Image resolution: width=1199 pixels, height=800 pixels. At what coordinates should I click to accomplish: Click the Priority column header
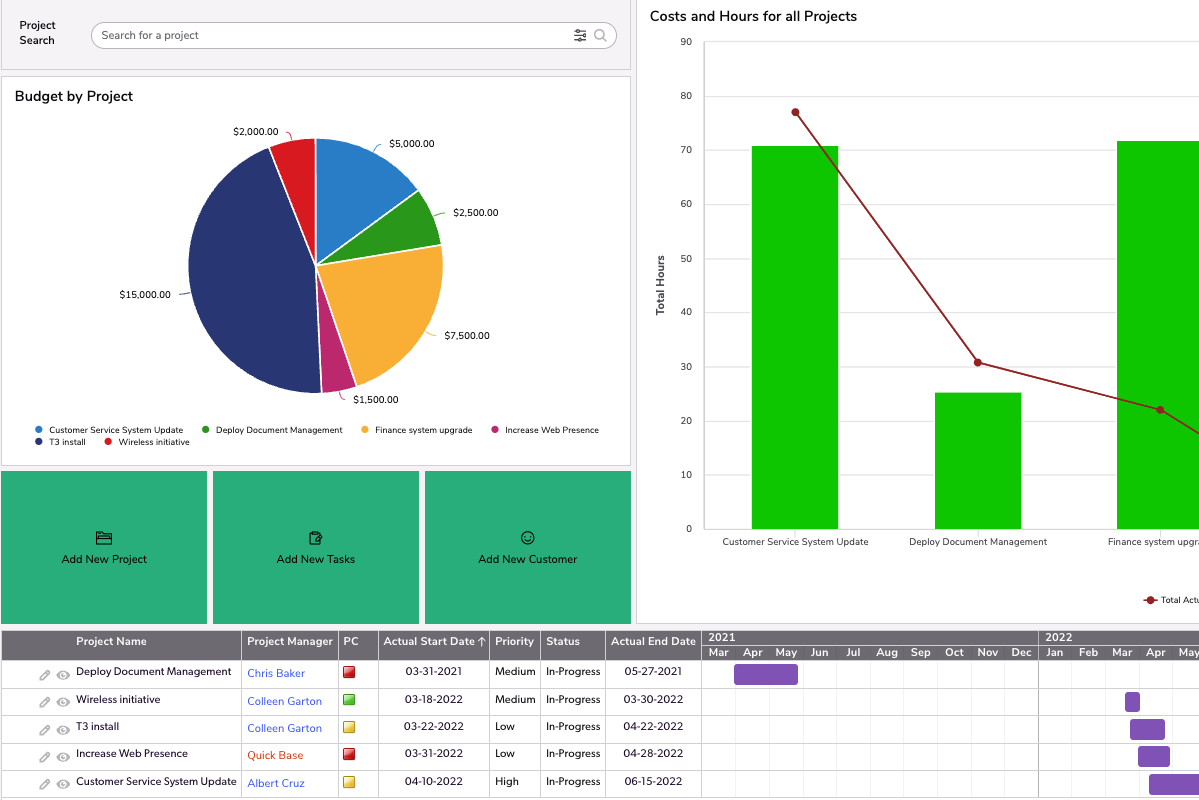[x=515, y=642]
